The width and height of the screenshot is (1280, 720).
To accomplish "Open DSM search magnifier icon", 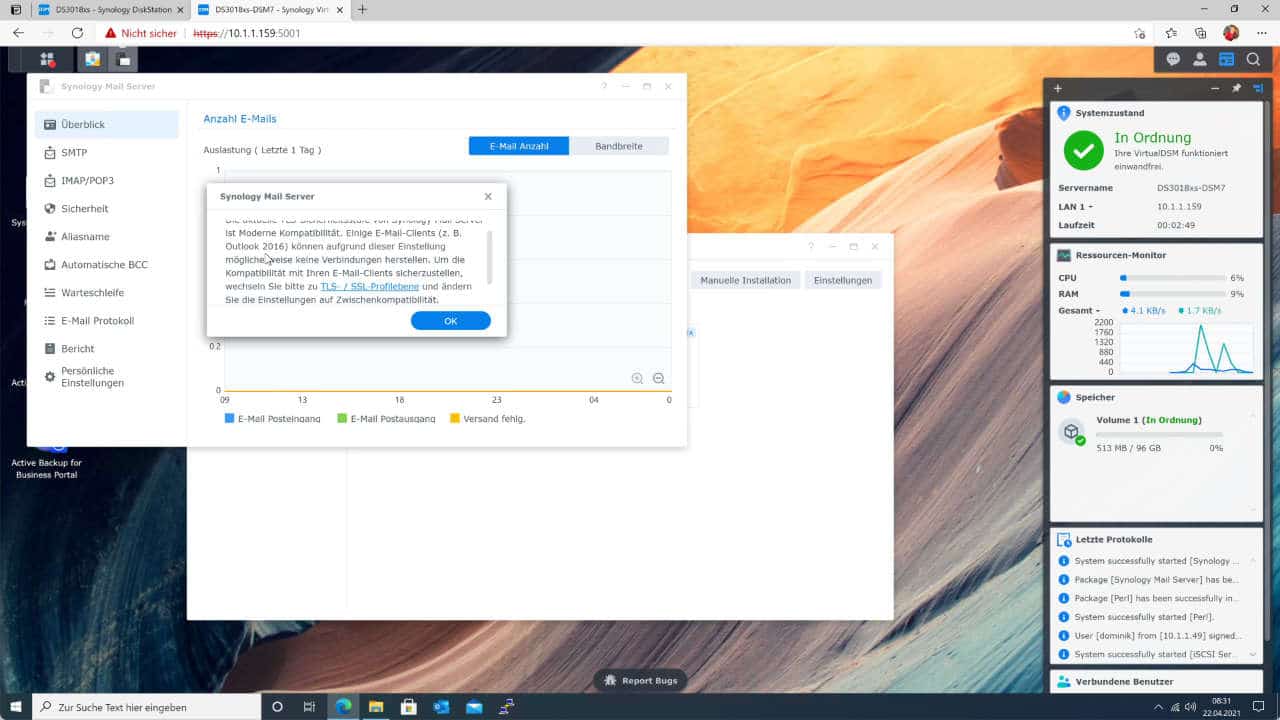I will click(x=1253, y=59).
